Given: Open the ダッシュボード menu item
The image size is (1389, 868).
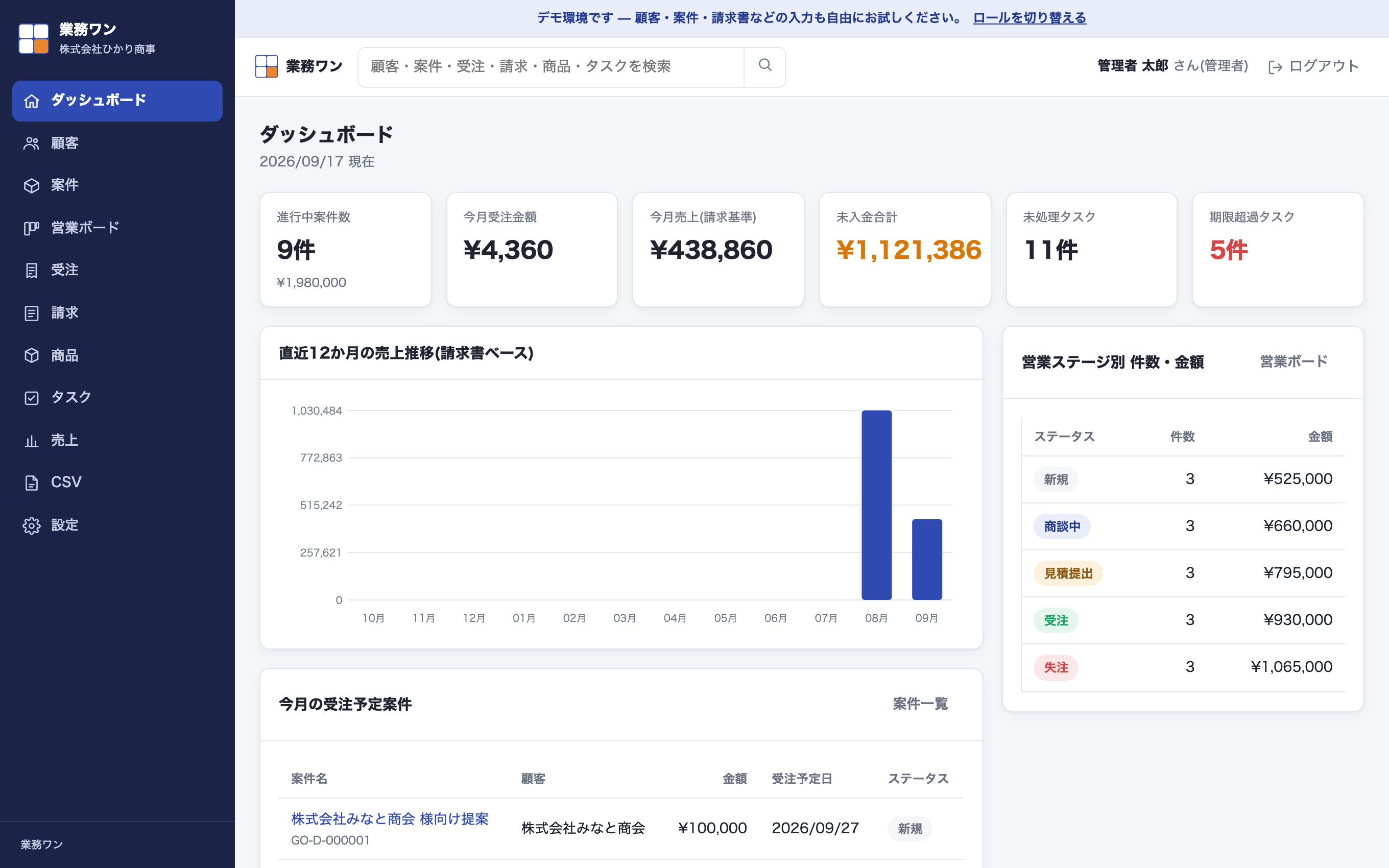Looking at the screenshot, I should coord(117,101).
